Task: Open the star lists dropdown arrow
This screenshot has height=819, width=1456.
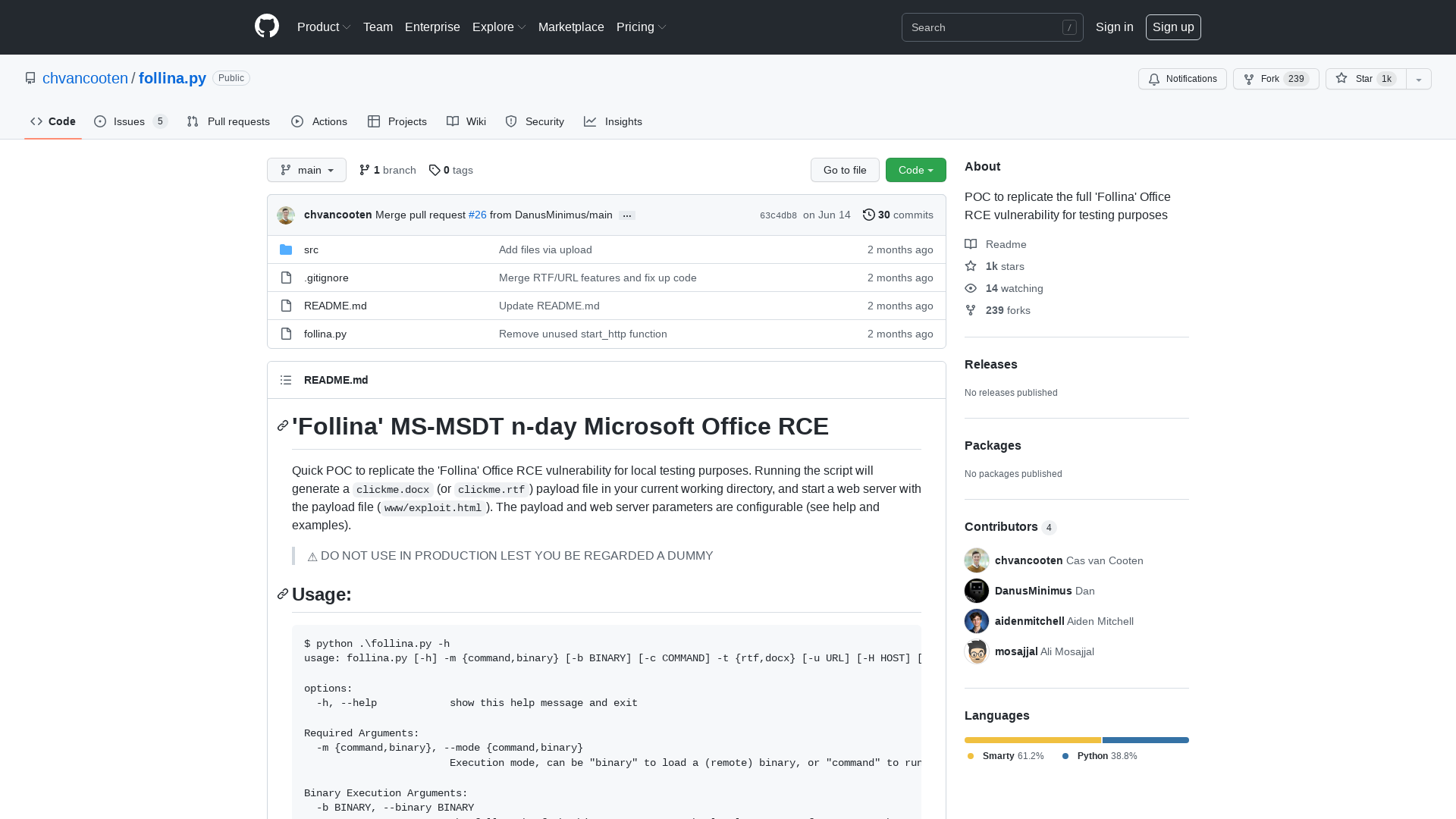Action: pos(1419,79)
